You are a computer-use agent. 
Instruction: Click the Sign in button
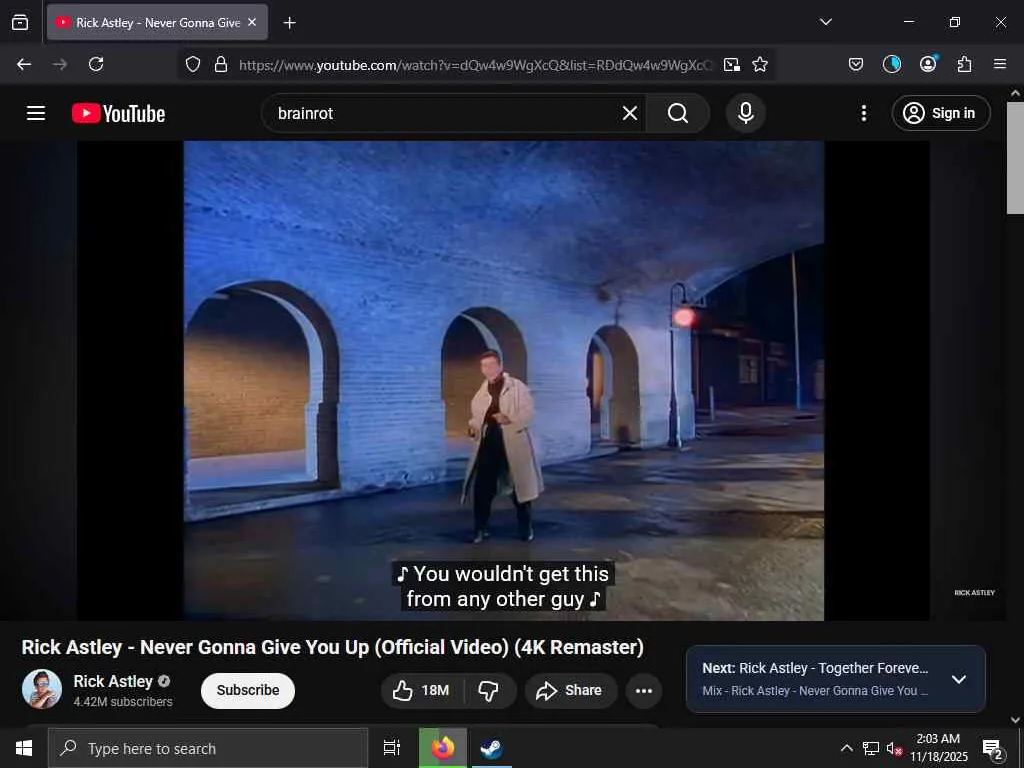tap(941, 113)
